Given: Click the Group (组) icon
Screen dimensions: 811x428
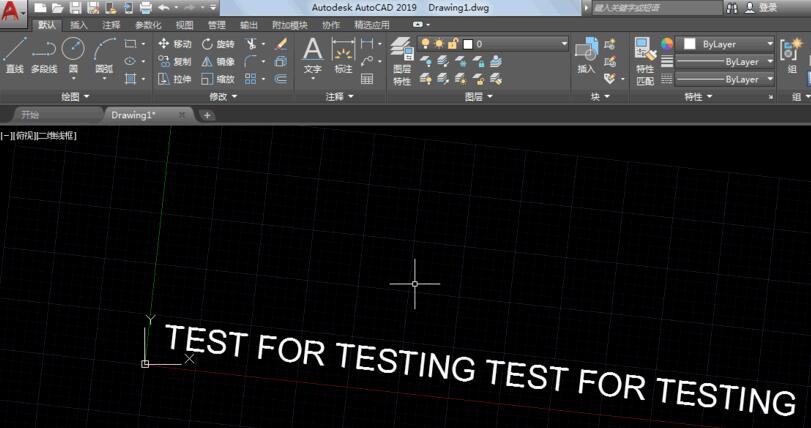Looking at the screenshot, I should [792, 56].
